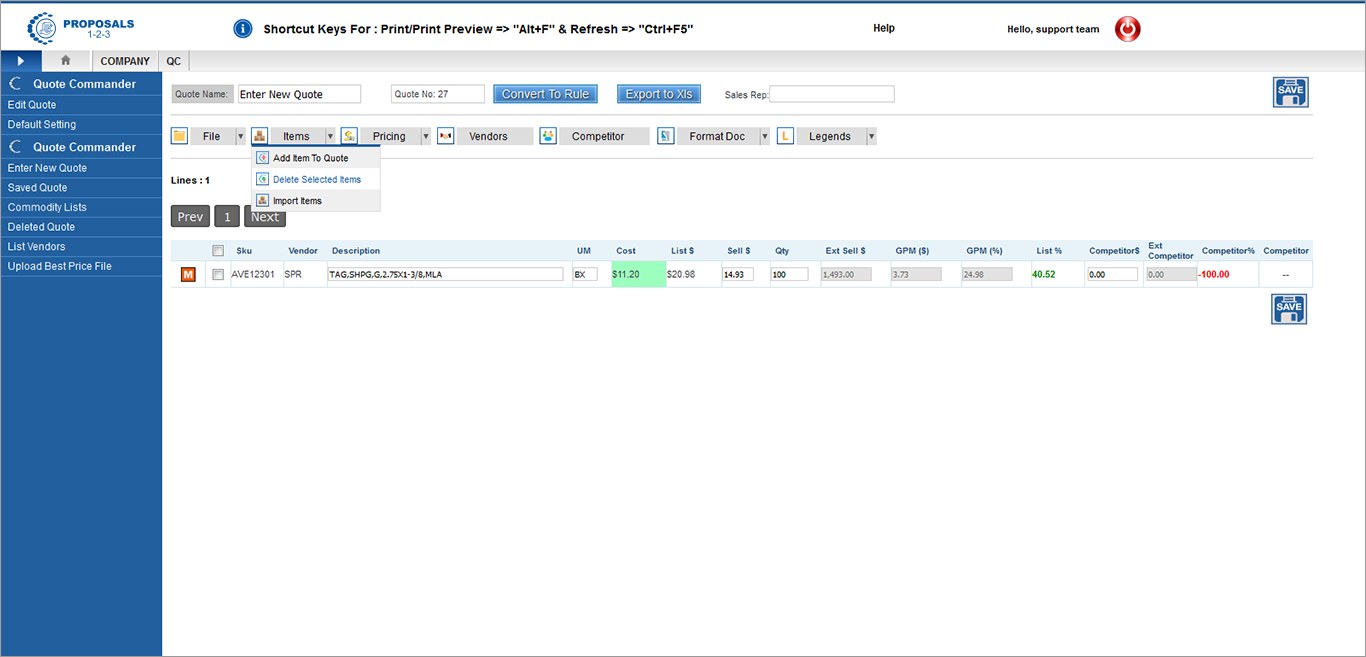This screenshot has height=657, width=1366.
Task: Choose Add Item To Quote menu entry
Action: [310, 158]
